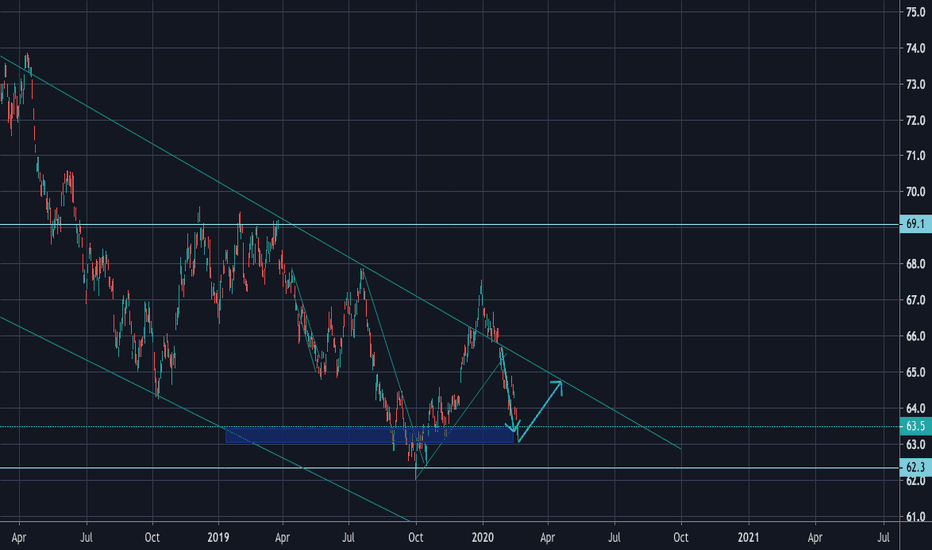Click the Jul label between 2019 and 2020
The height and width of the screenshot is (550, 932).
coord(348,538)
